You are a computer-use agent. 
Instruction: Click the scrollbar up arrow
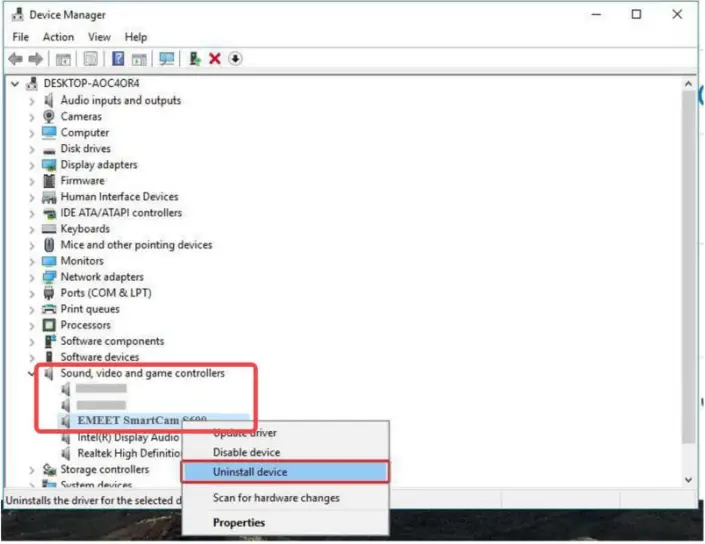[688, 84]
